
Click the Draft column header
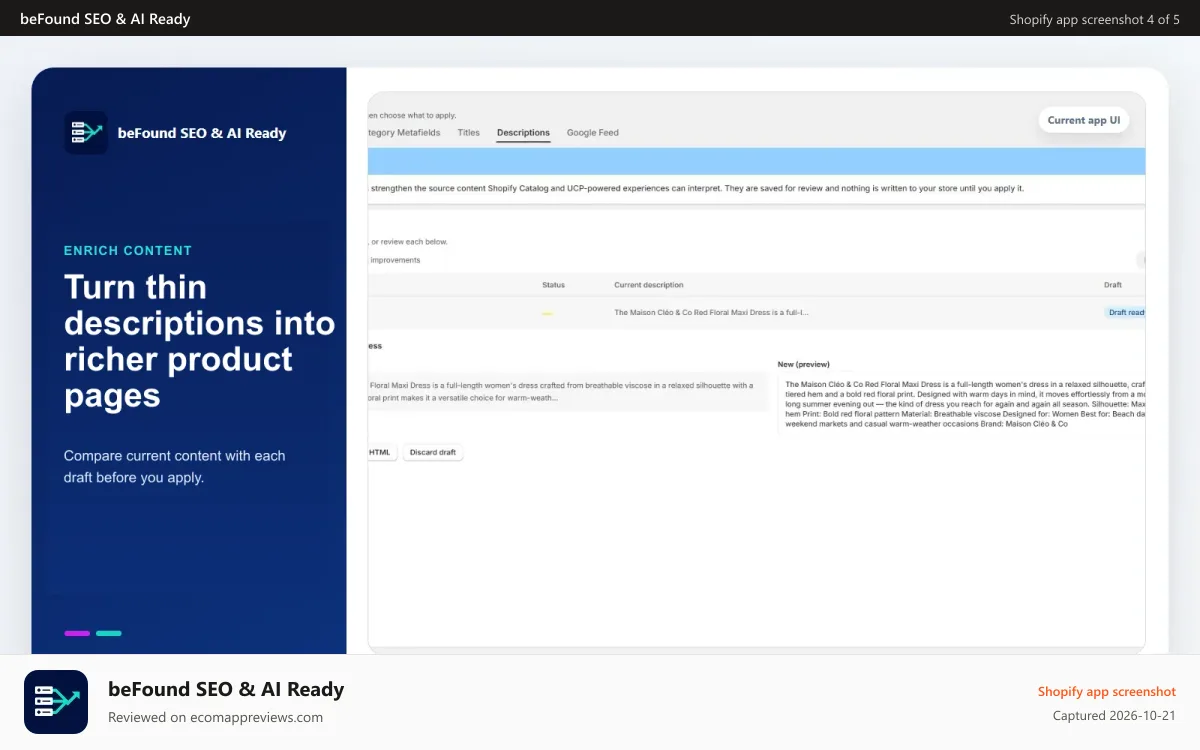tap(1113, 285)
